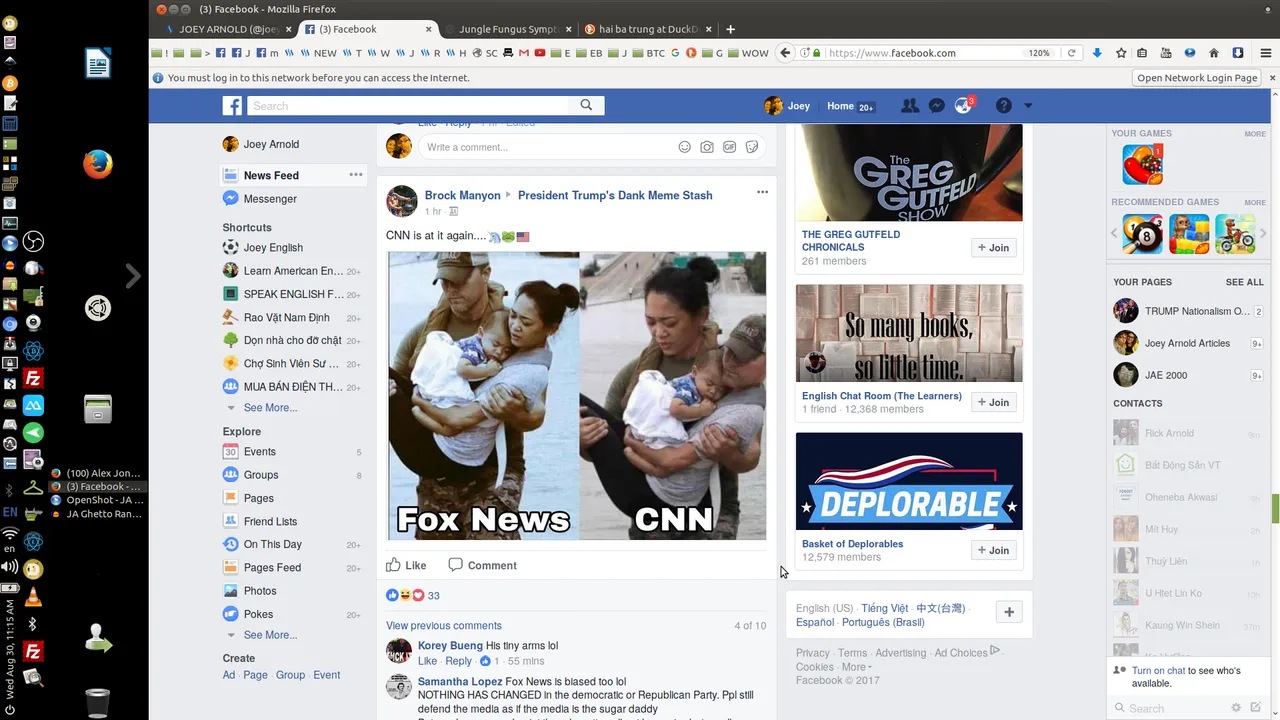Screen dimensions: 1280x720
Task: Post a sticker in comment box
Action: tap(752, 147)
